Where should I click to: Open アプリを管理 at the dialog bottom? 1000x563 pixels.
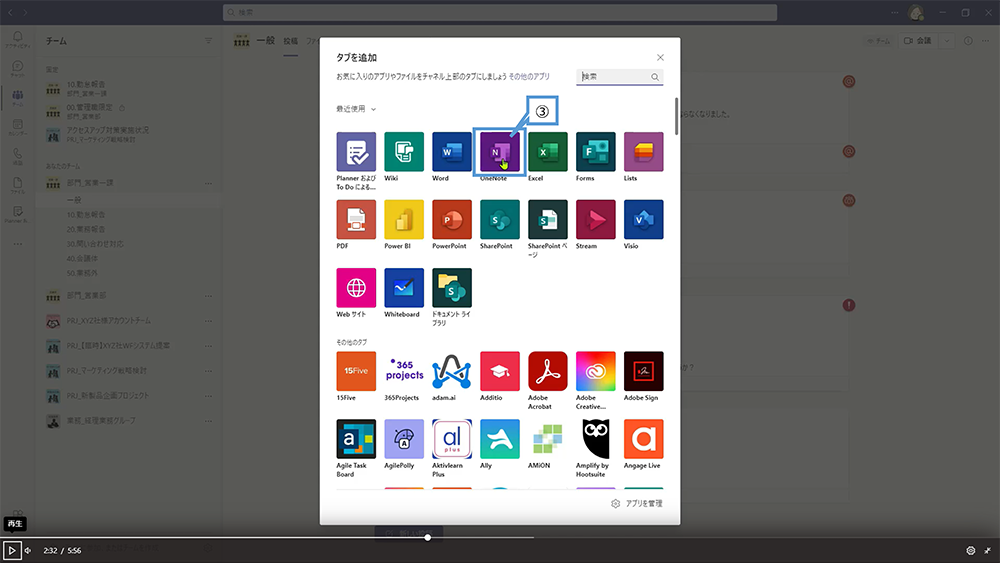point(636,504)
